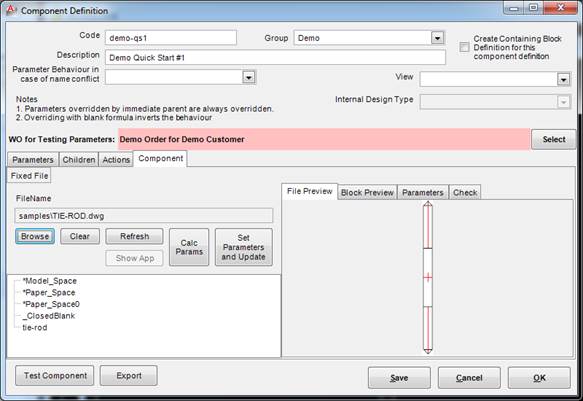Open the Group dropdown showing Demo
Screen dimensions: 583x401
[x=437, y=38]
